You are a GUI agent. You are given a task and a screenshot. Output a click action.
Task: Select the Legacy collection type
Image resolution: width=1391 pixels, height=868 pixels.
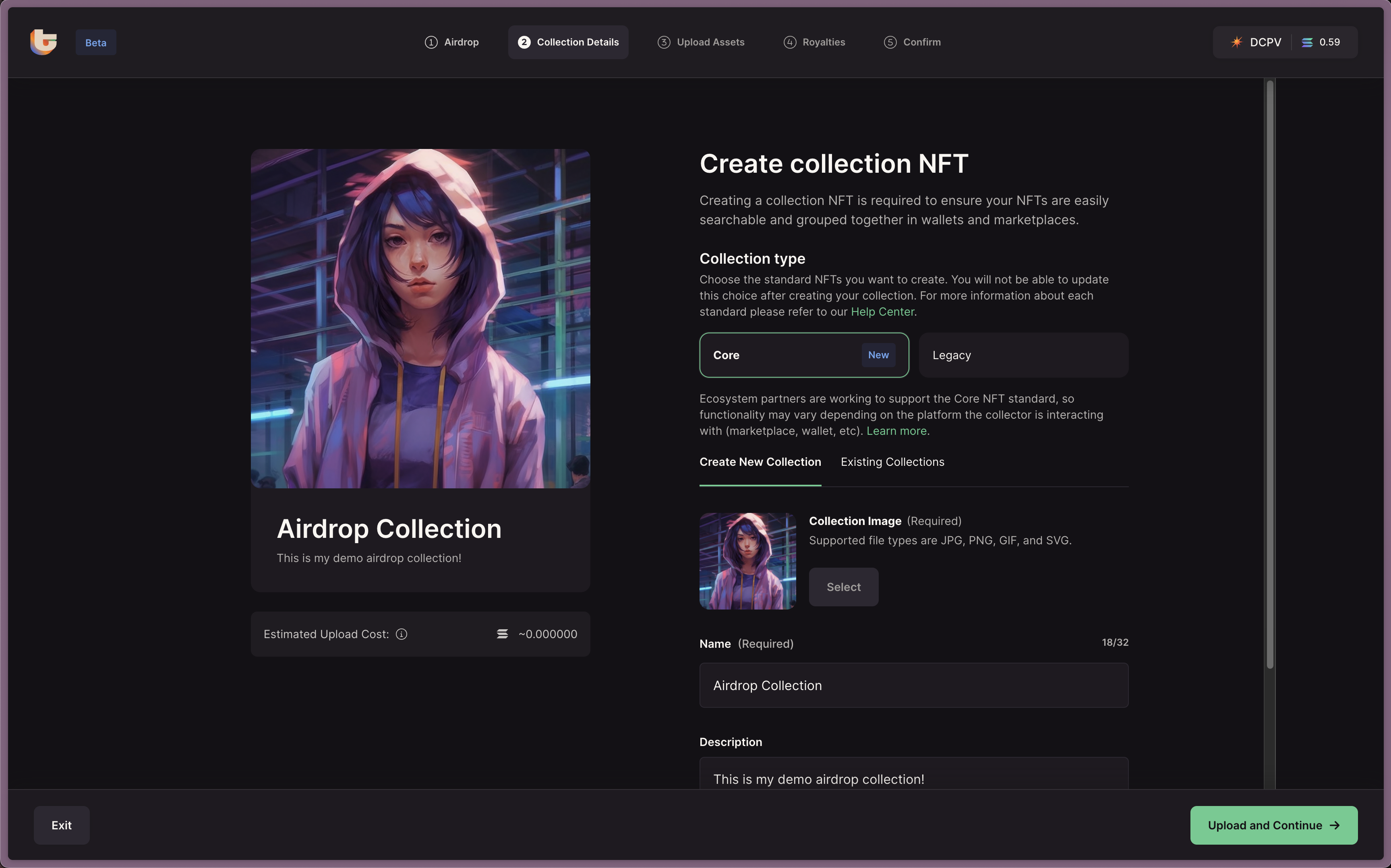click(x=1023, y=355)
